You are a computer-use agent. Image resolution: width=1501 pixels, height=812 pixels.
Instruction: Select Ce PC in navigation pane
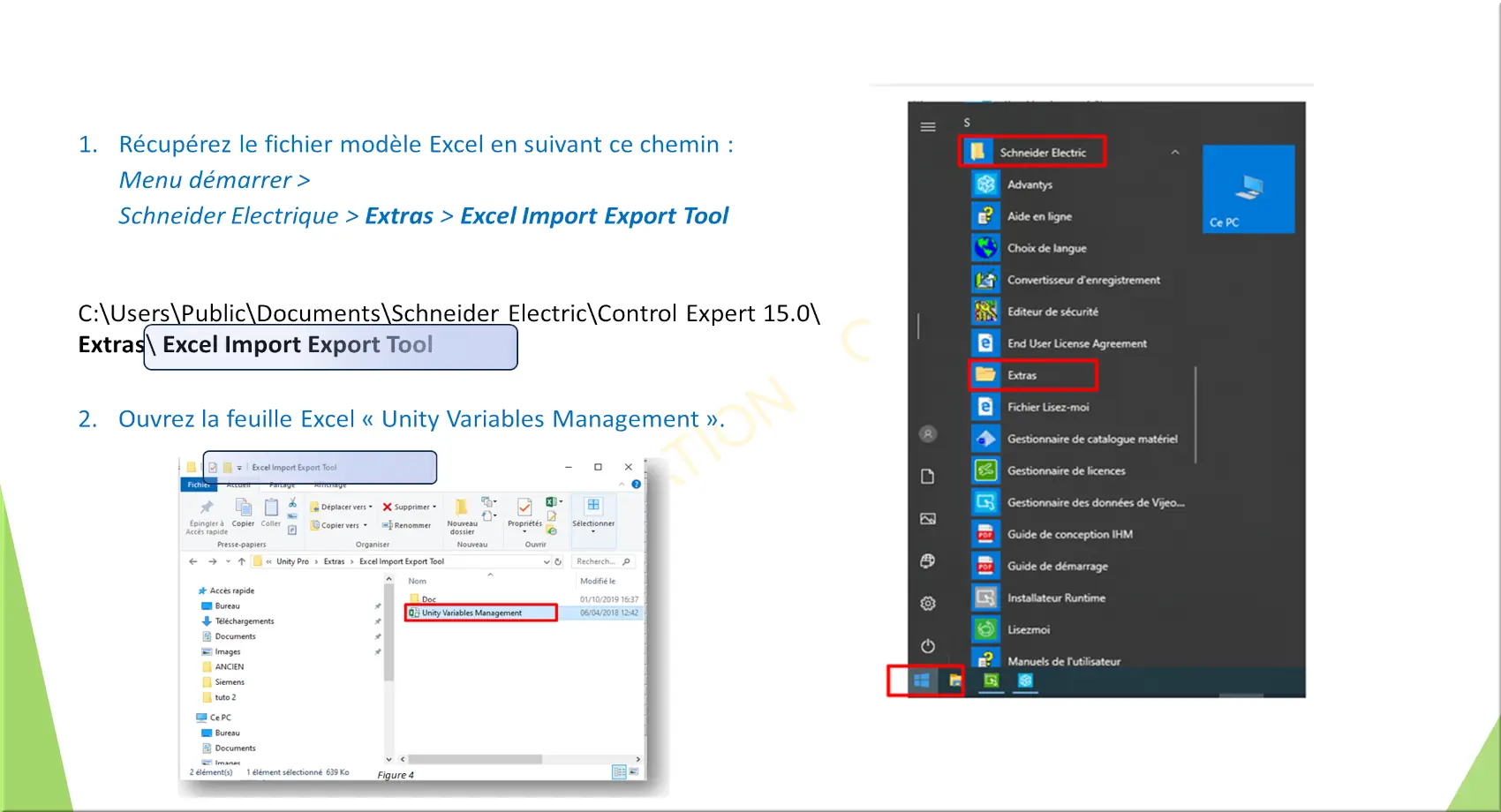pyautogui.click(x=214, y=718)
